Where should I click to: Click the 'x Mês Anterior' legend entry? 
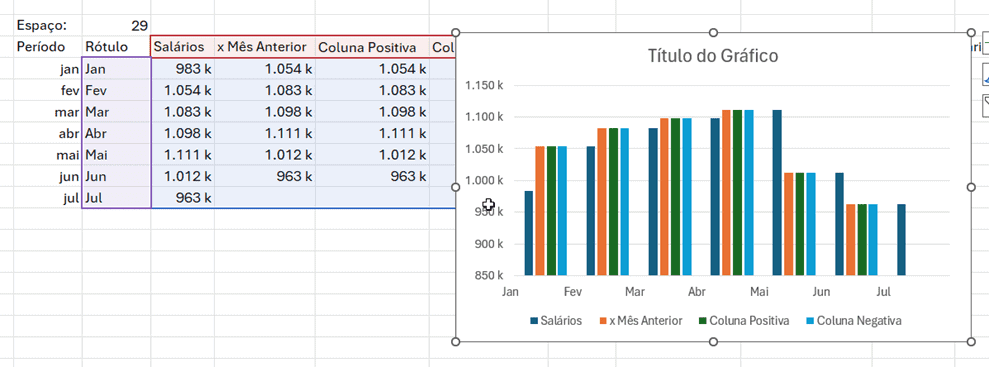coord(640,321)
